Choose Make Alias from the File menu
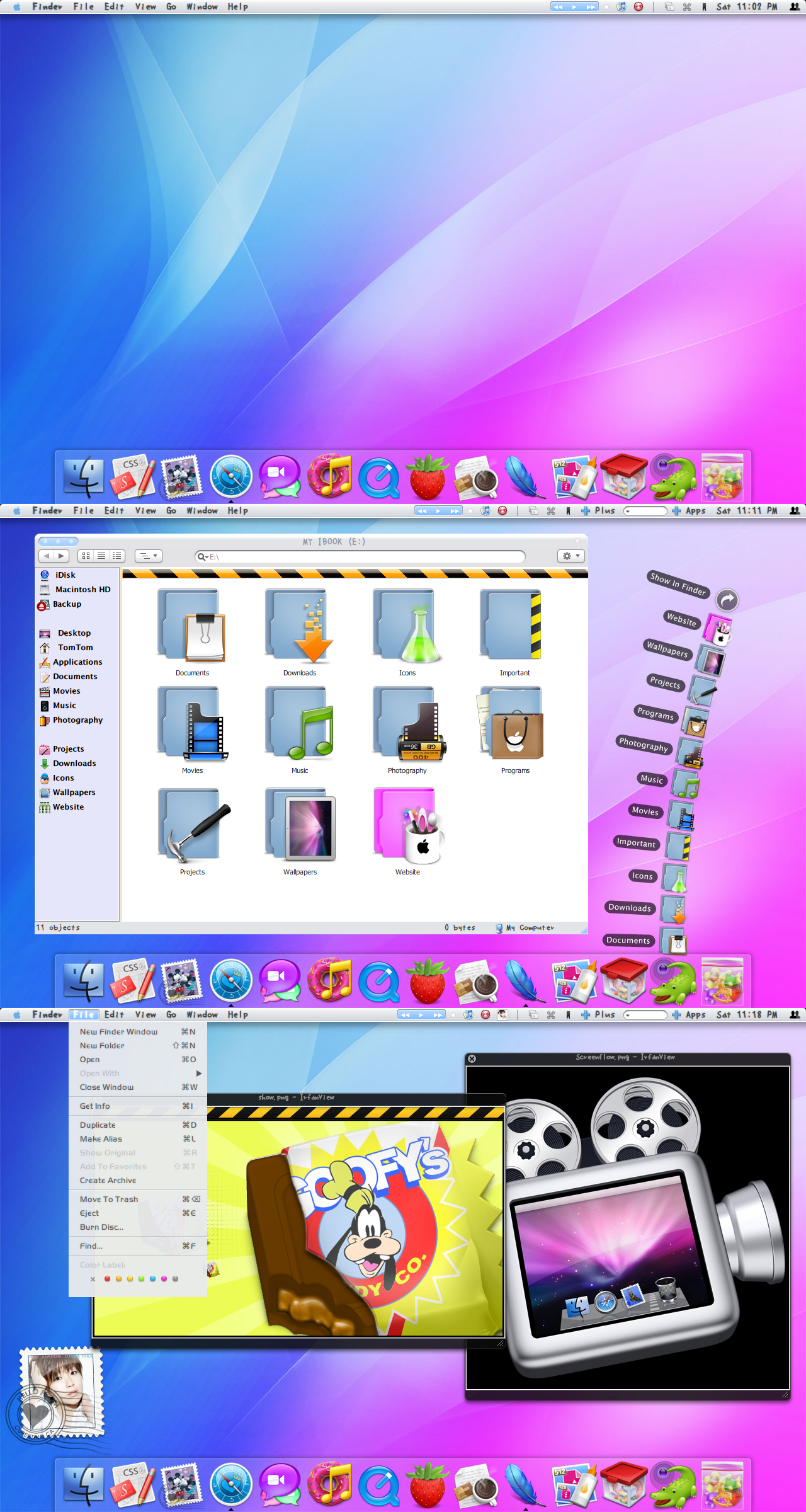Image resolution: width=806 pixels, height=1512 pixels. click(138, 1139)
